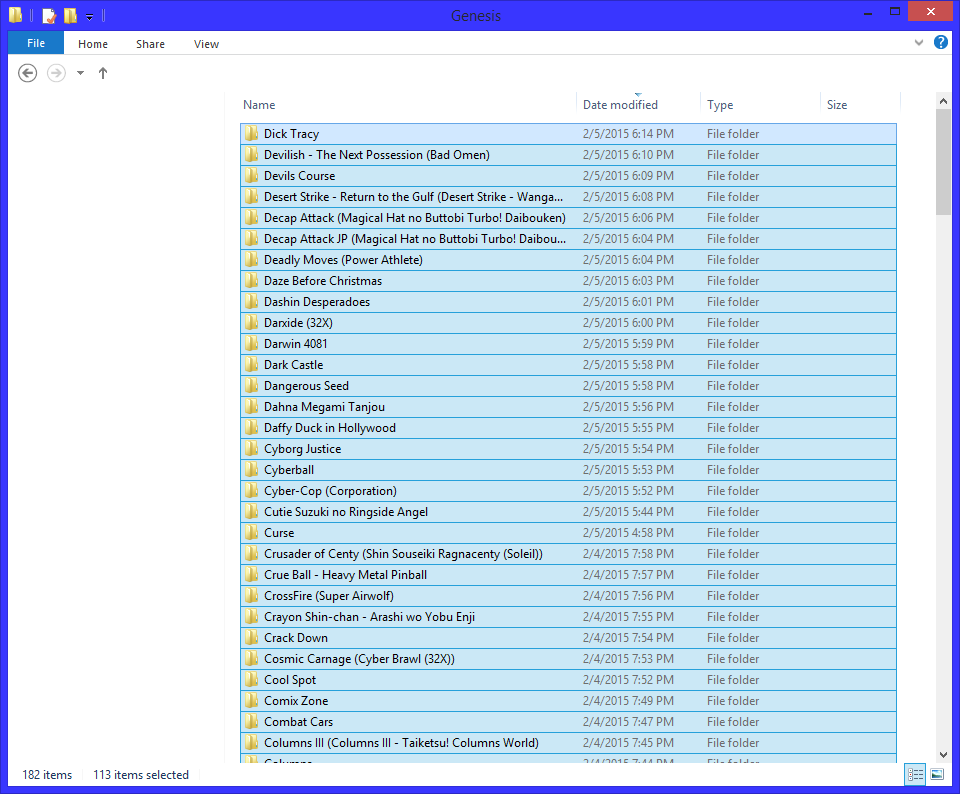Go up one folder level

tap(103, 73)
